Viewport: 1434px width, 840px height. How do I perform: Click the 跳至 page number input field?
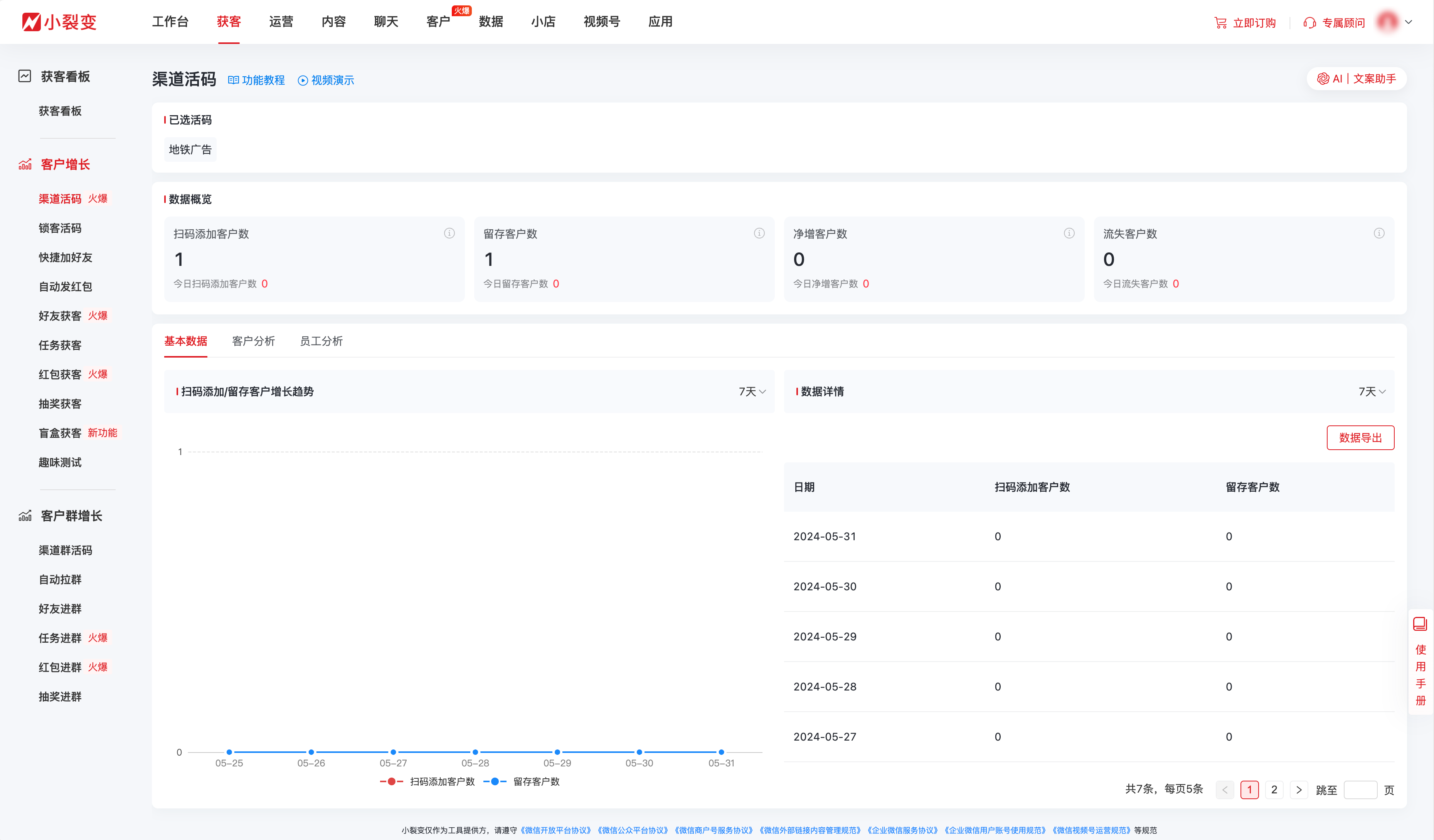point(1361,790)
